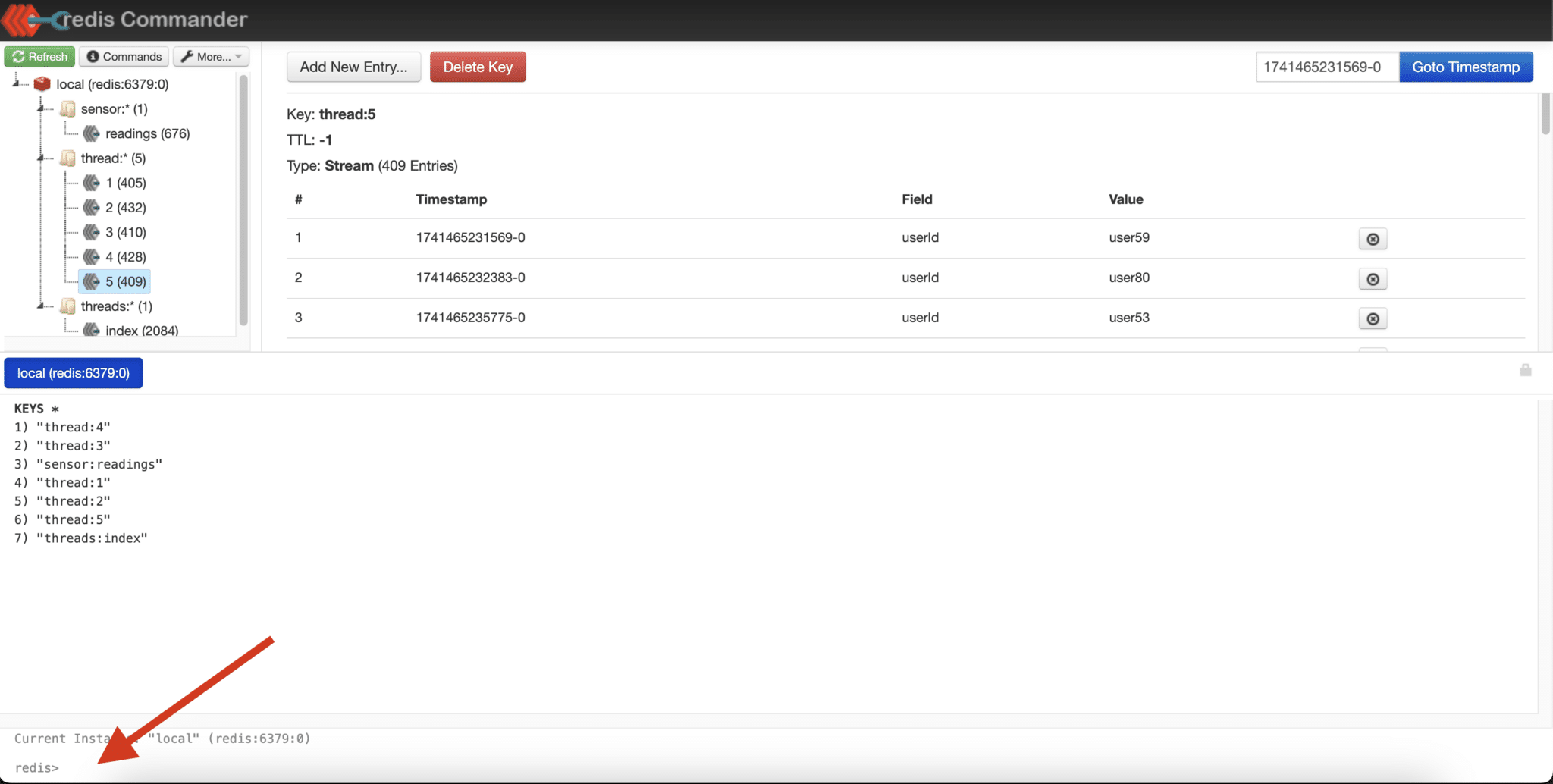1553x784 pixels.
Task: Delete the user59 stream entry
Action: (x=1373, y=238)
